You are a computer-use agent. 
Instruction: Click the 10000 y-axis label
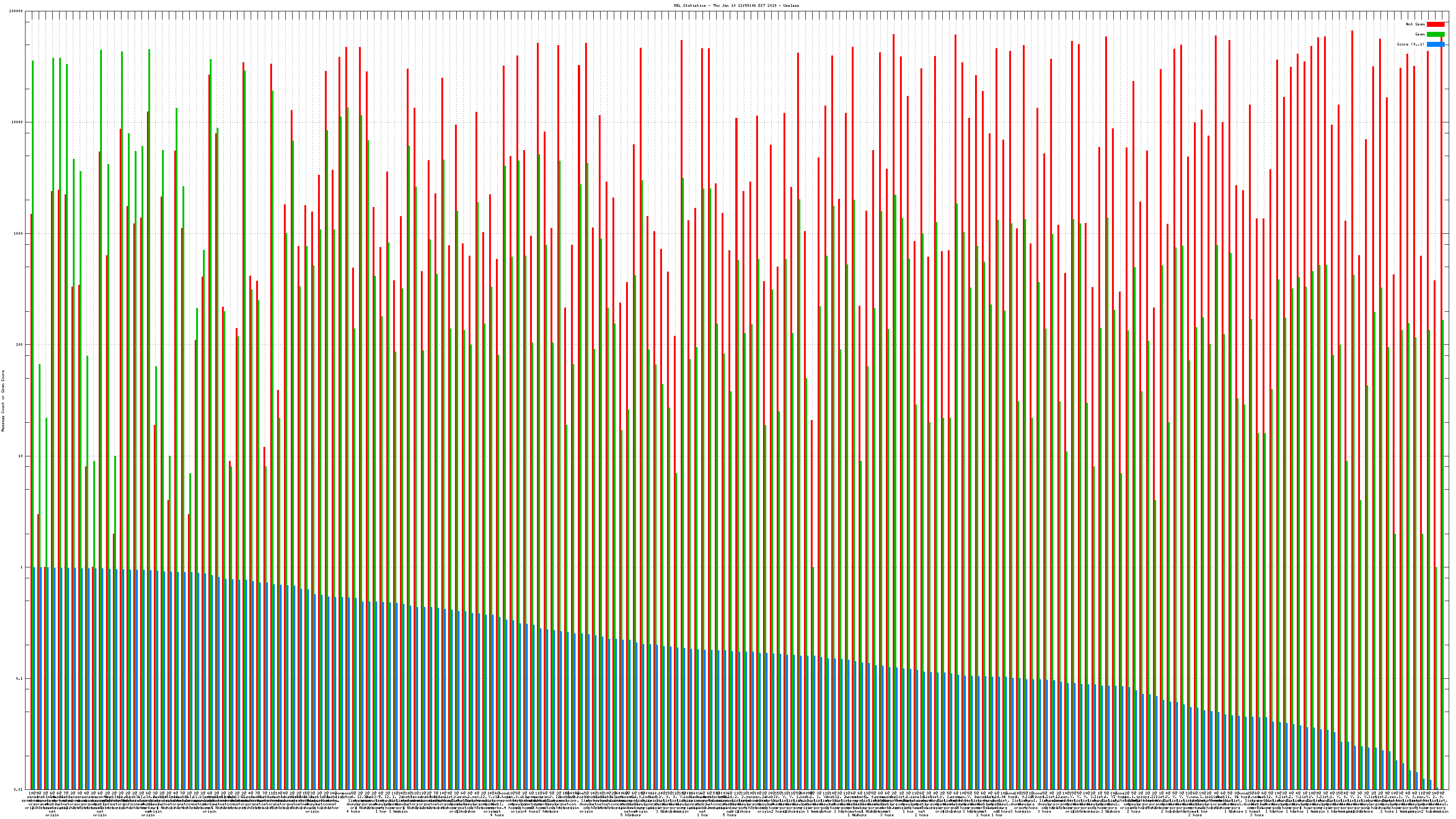click(x=18, y=122)
